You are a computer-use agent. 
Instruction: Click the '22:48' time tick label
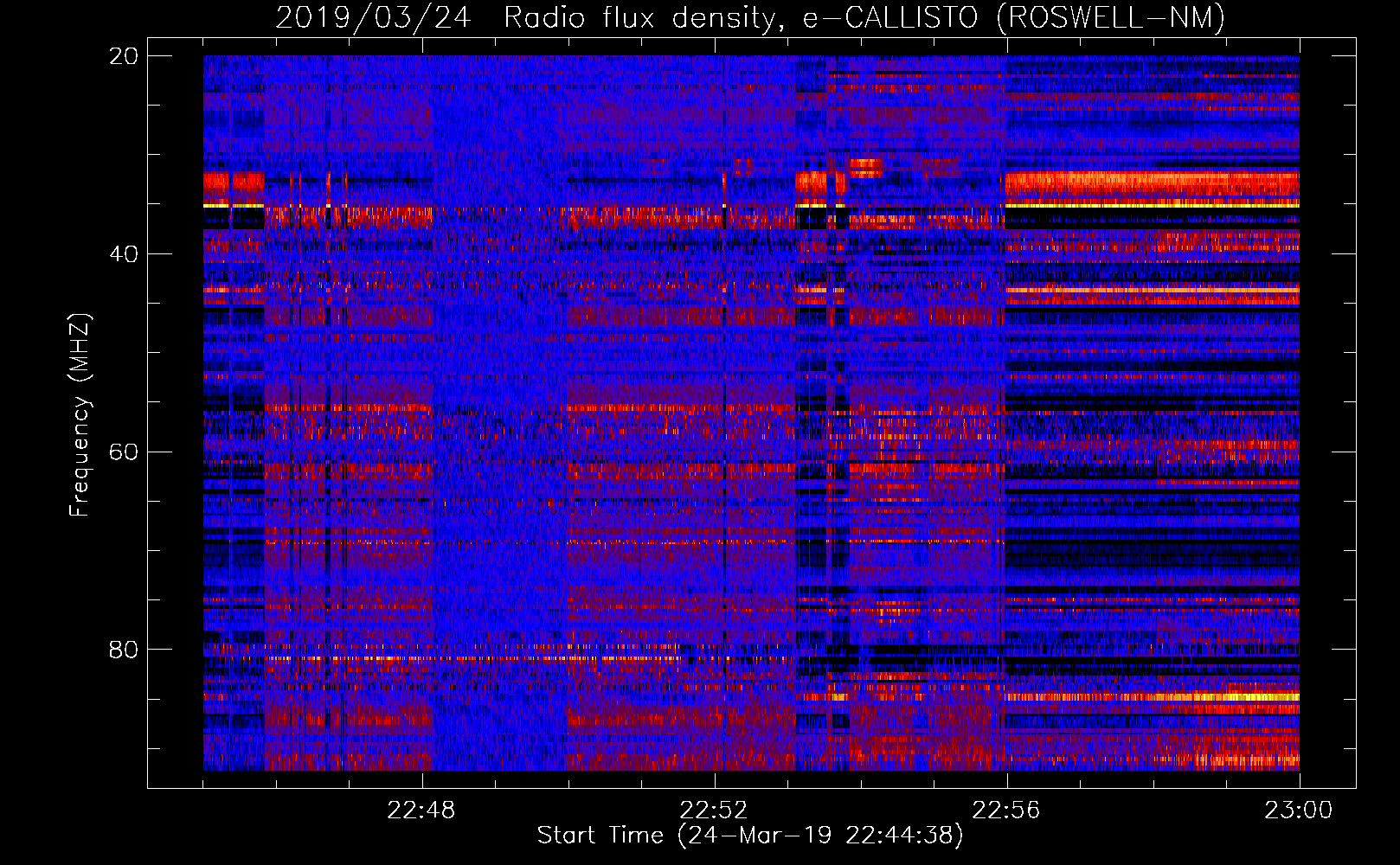point(421,811)
